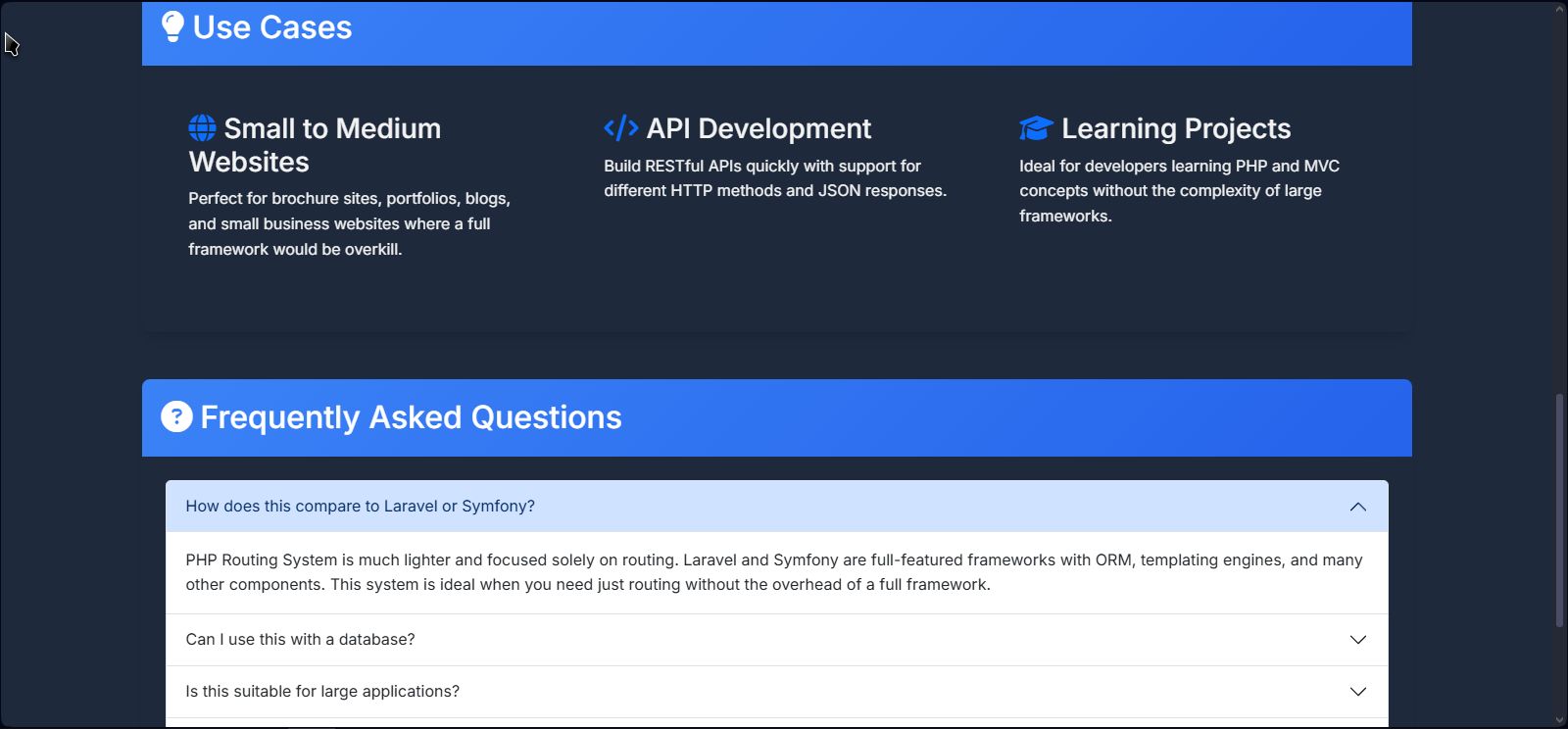Click the globe icon for Small to Medium Websites
Image resolution: width=1568 pixels, height=729 pixels.
pyautogui.click(x=202, y=128)
